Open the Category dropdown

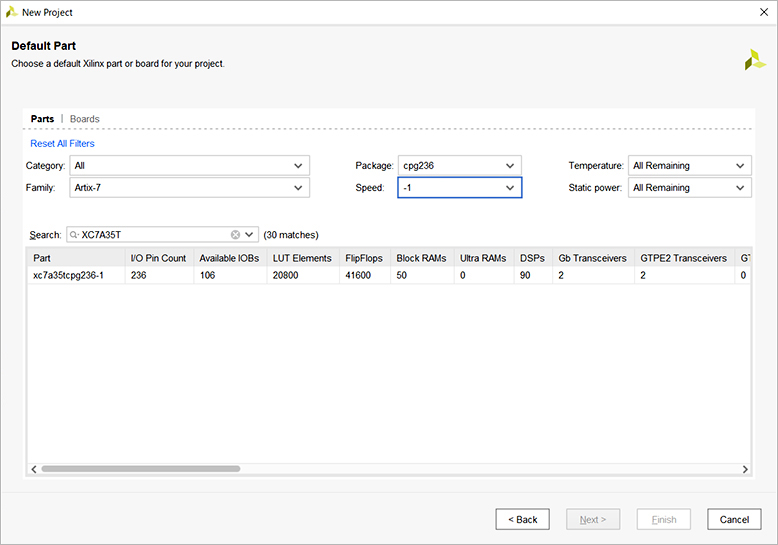pos(190,166)
